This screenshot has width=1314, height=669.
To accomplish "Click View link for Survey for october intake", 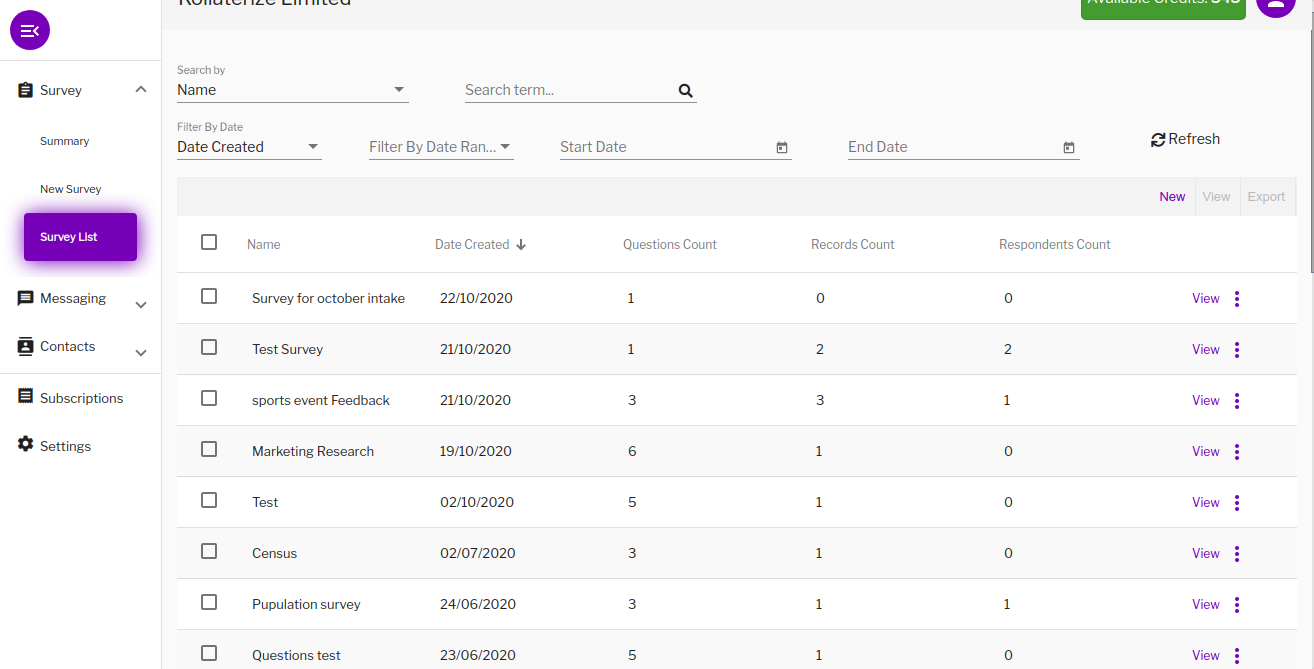I will click(1206, 298).
